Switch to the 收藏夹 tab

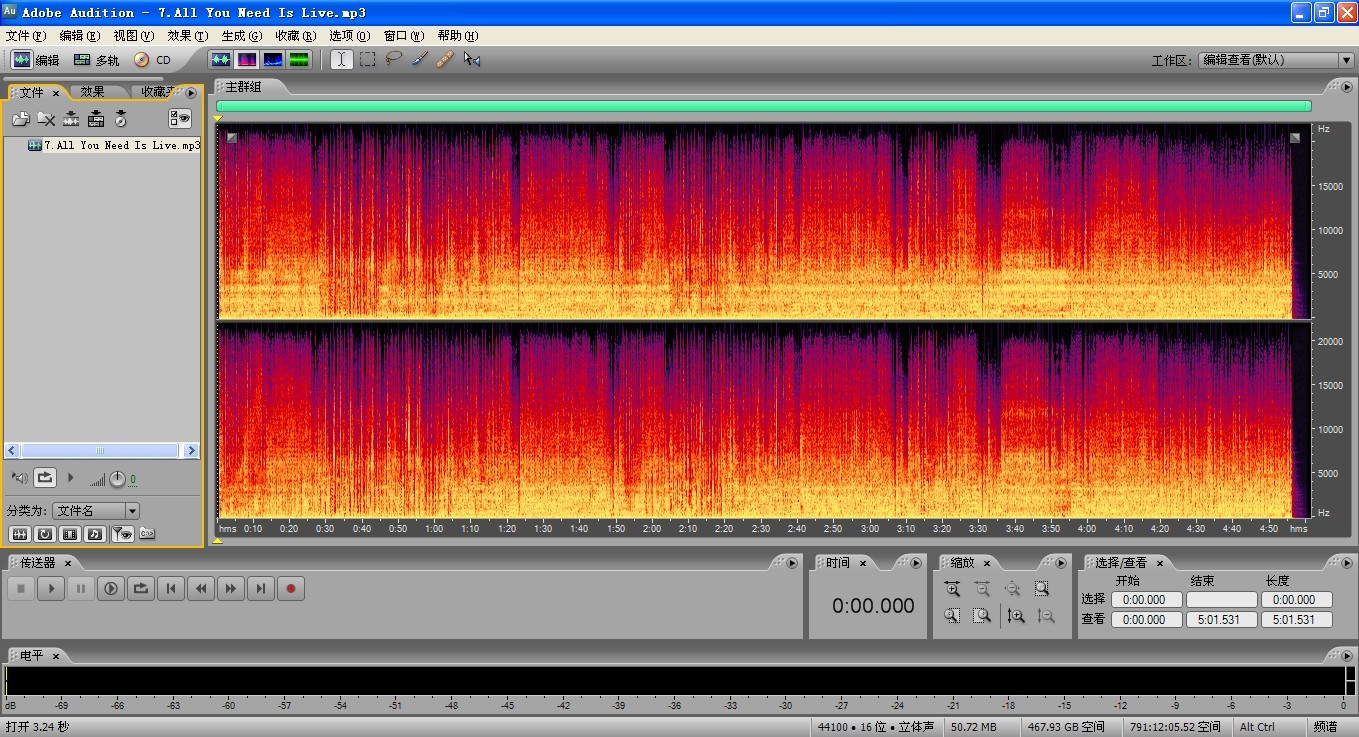[x=157, y=92]
